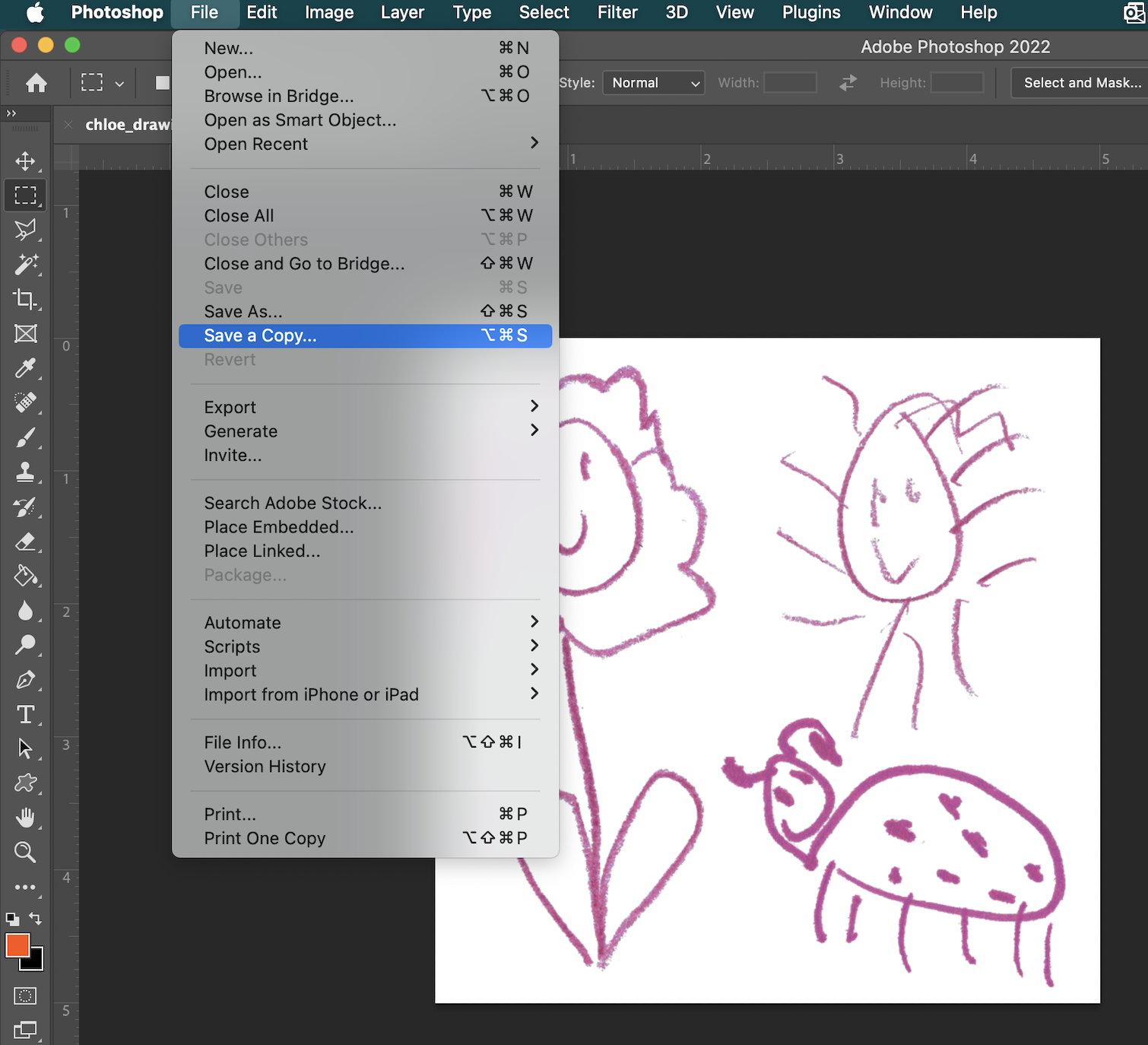Toggle Quick Mask mode near bottom of toolbar
The height and width of the screenshot is (1045, 1148).
(x=25, y=996)
